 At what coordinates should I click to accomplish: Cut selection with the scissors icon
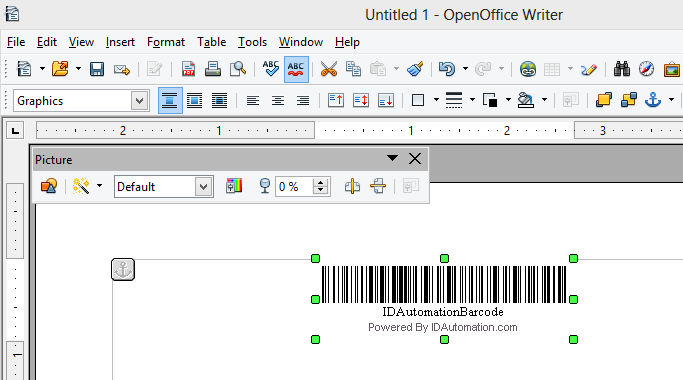[328, 69]
